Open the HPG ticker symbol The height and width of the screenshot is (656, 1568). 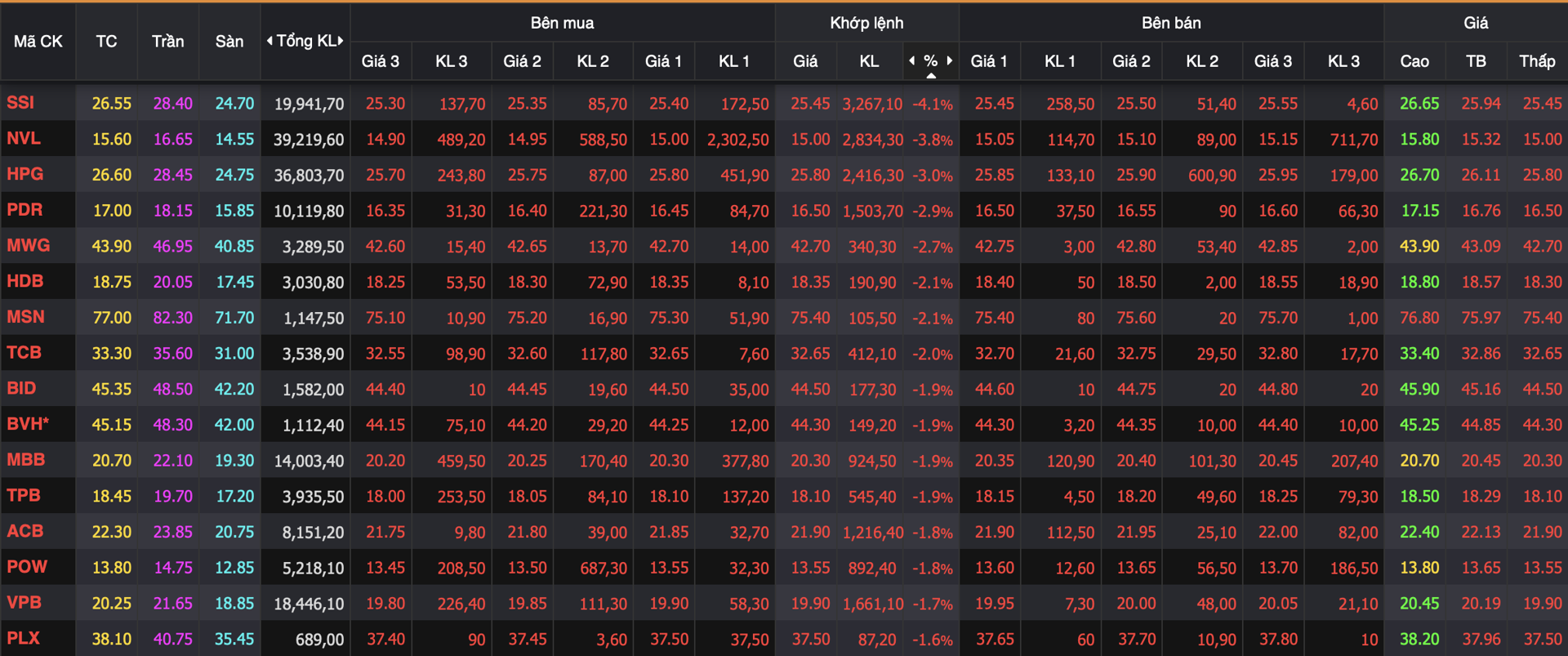point(25,174)
